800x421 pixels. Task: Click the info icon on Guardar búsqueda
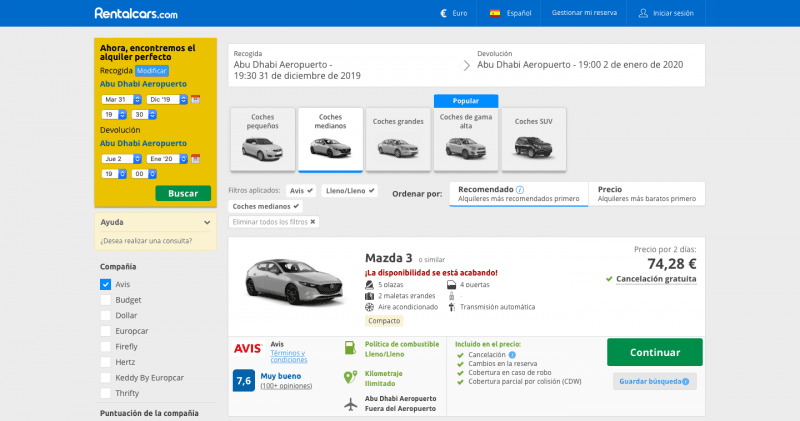686,382
